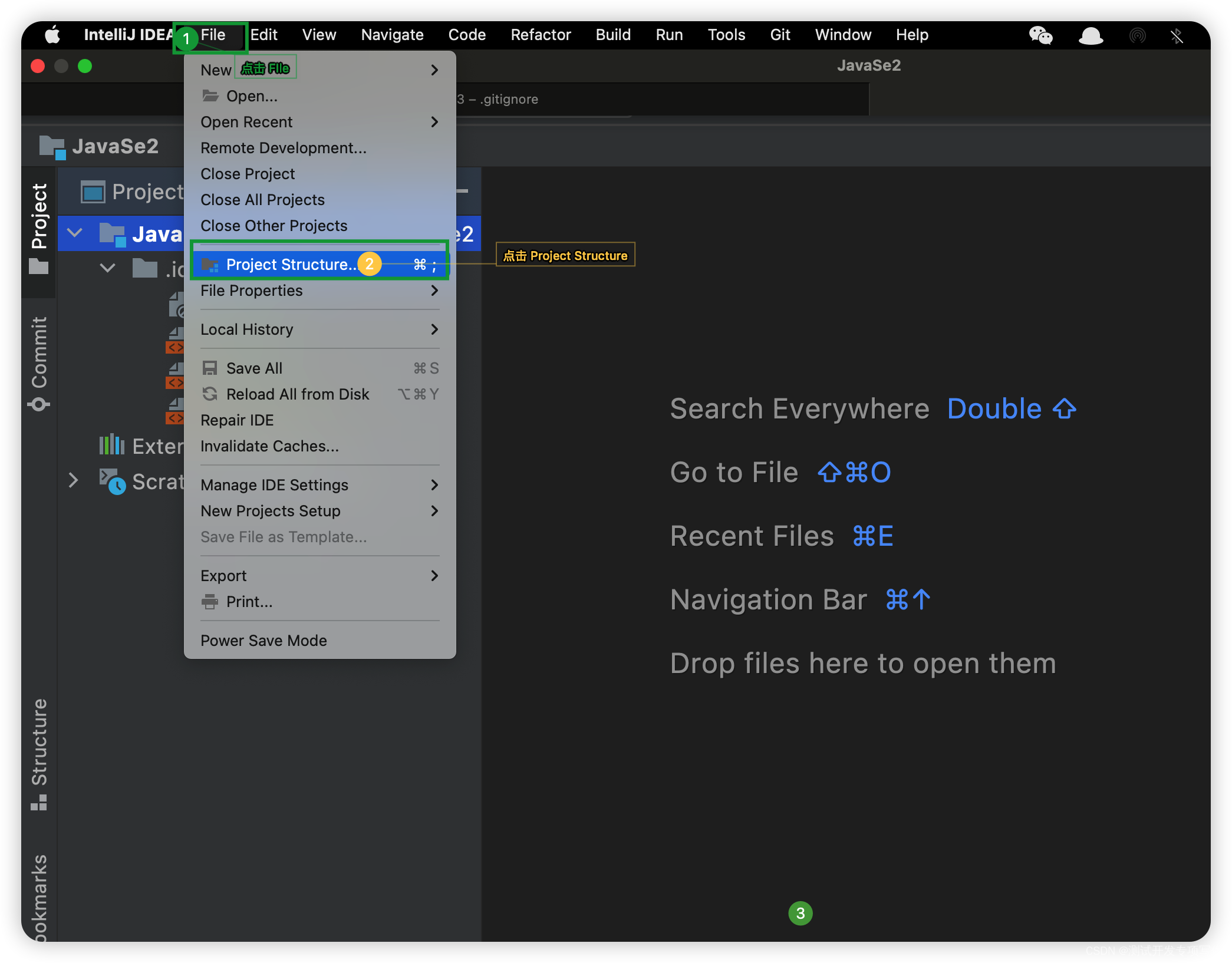Expand the File Properties submenu
This screenshot has height=963, width=1232.
coord(434,291)
